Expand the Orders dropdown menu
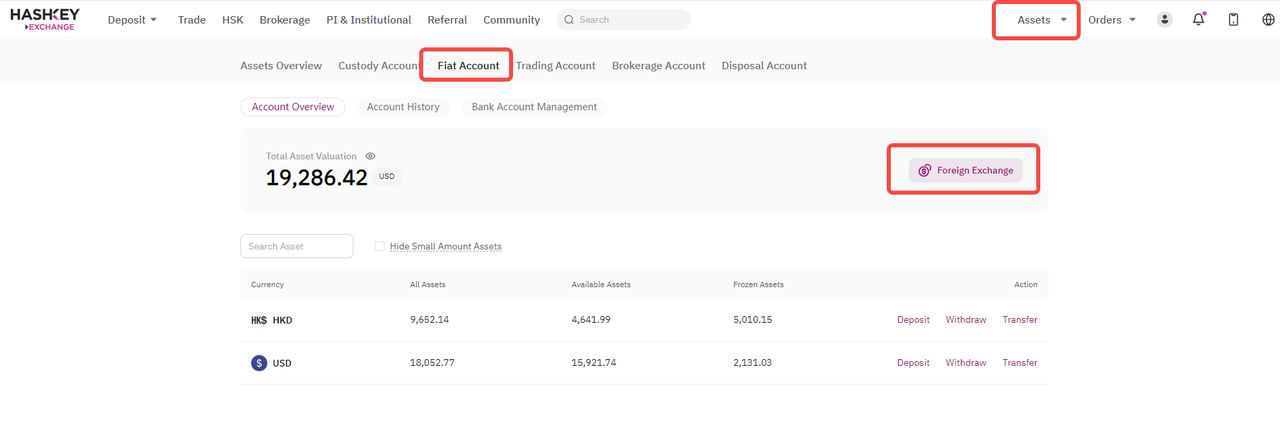The image size is (1280, 423). pyautogui.click(x=1112, y=20)
